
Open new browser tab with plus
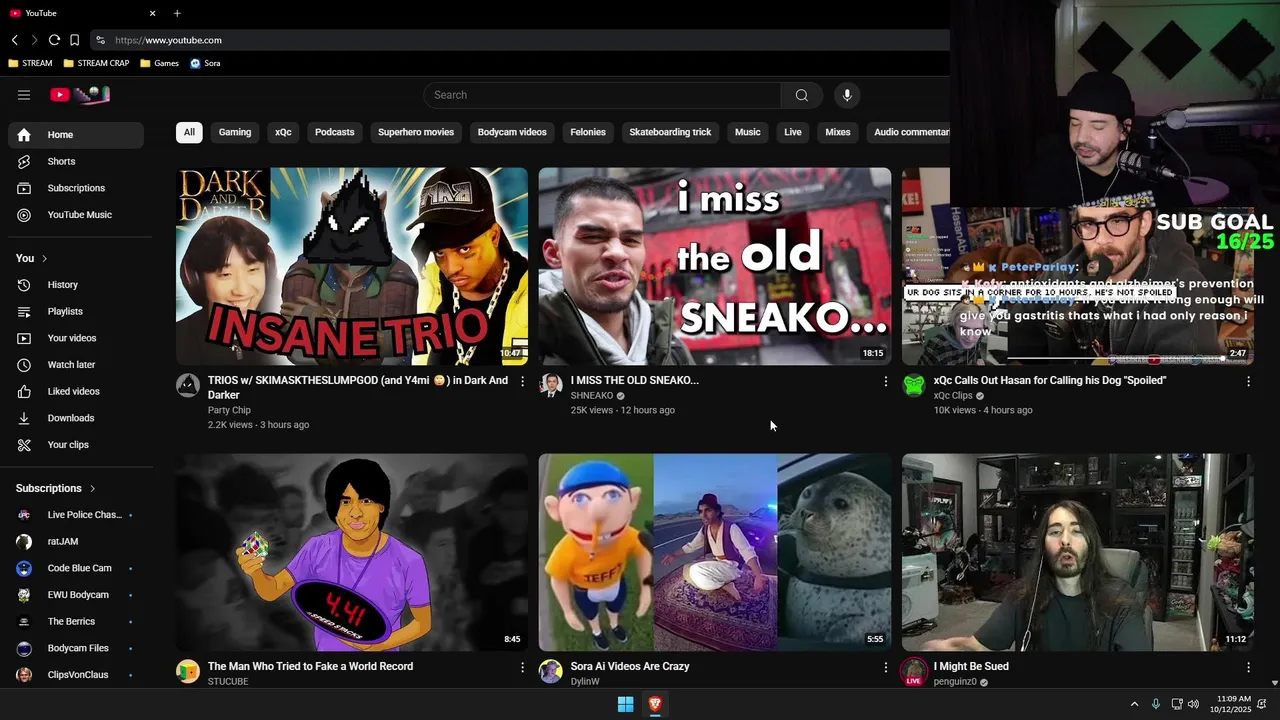click(x=177, y=13)
